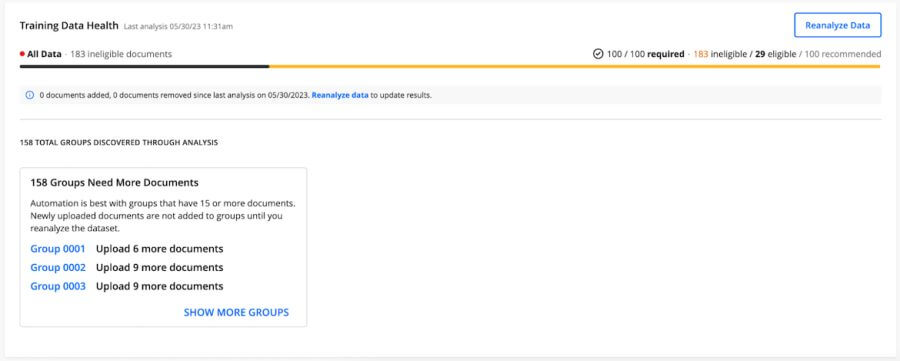Click the Last analysis timestamp
900x361 pixels.
coord(179,26)
